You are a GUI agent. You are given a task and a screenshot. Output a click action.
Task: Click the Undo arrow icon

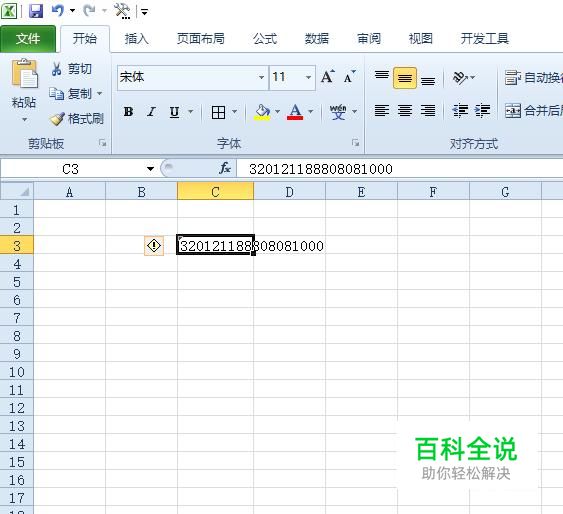pos(58,10)
